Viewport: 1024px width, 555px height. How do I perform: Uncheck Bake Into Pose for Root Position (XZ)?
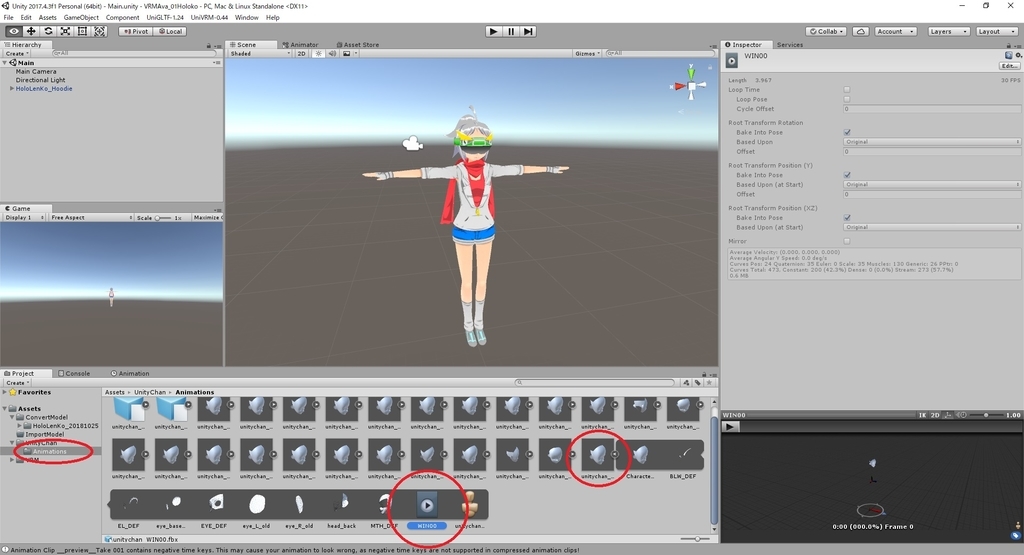coord(847,217)
